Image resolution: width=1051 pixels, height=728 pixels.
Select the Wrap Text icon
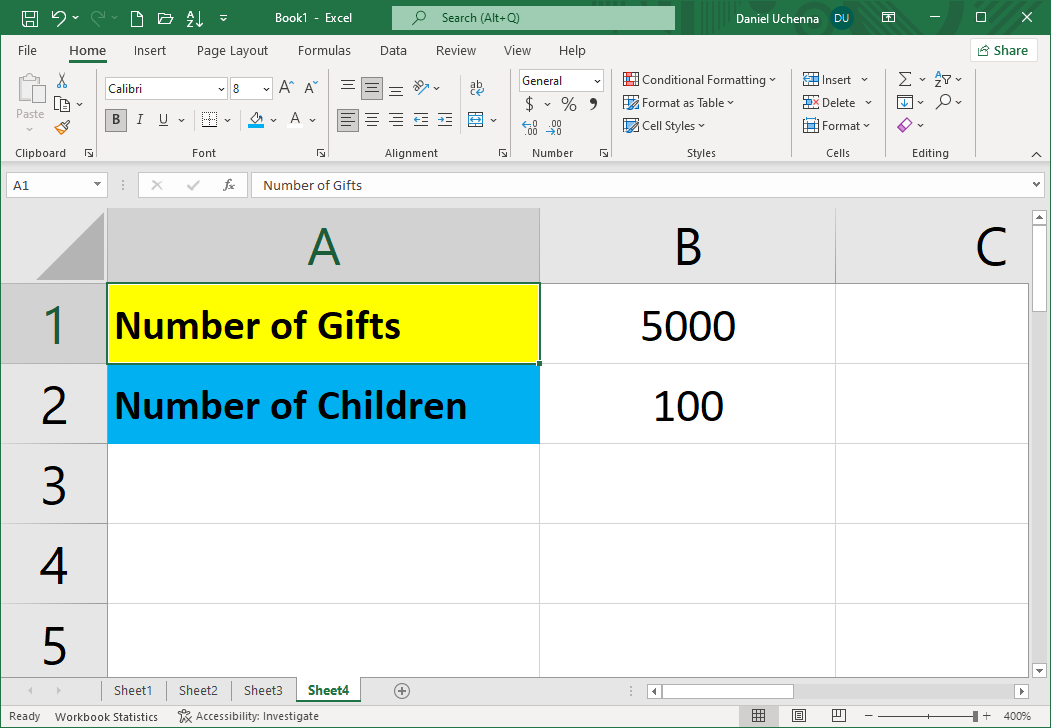(476, 88)
